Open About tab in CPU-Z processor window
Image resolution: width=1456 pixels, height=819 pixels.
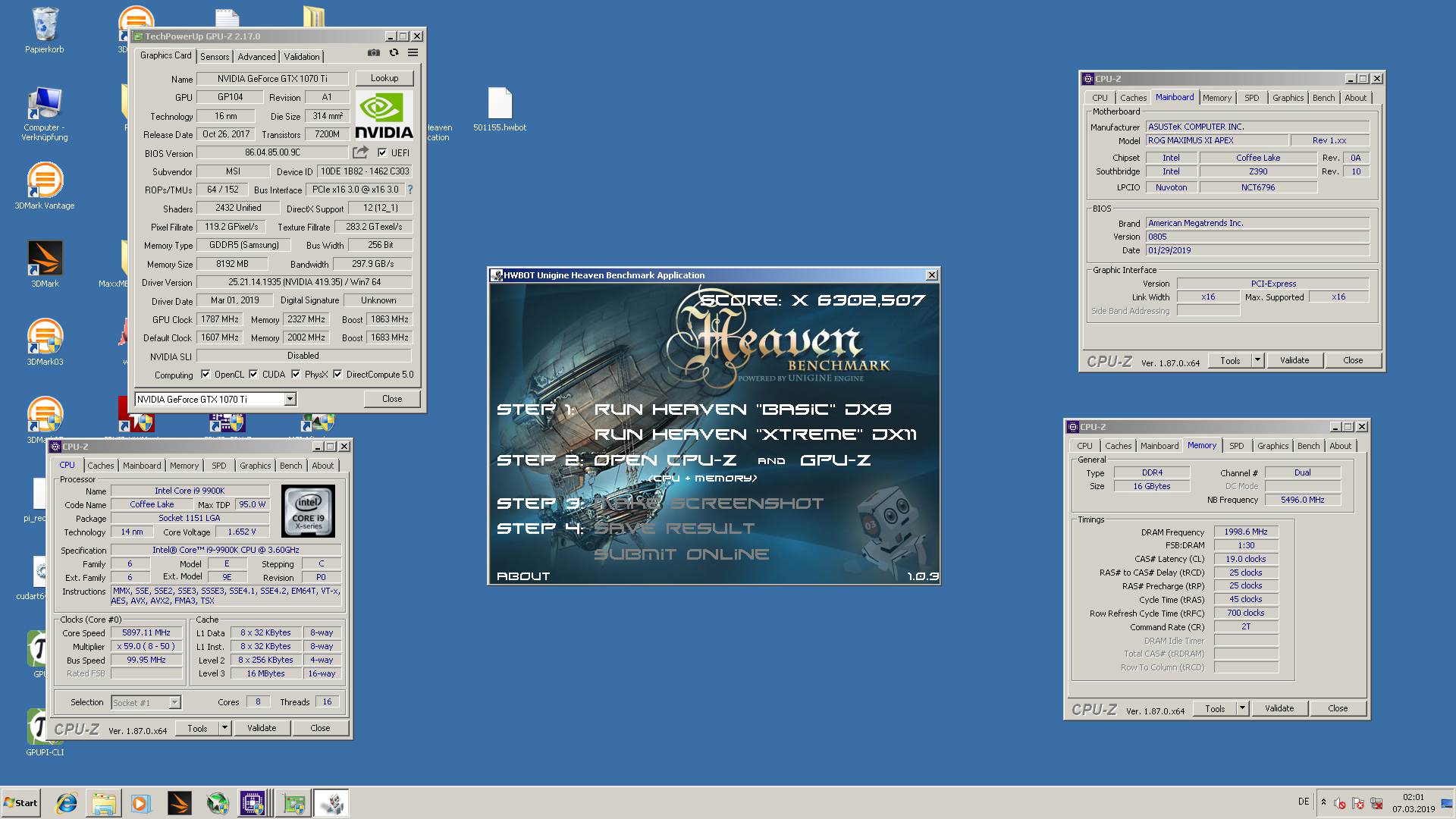(x=322, y=466)
